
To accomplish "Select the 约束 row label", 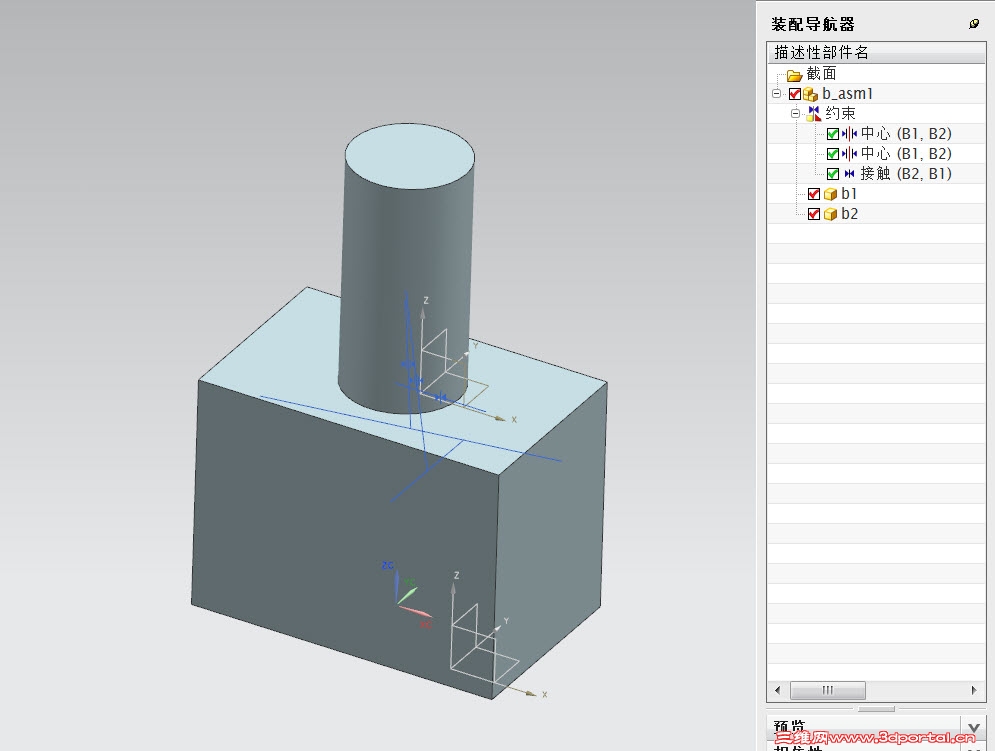I will click(x=840, y=114).
